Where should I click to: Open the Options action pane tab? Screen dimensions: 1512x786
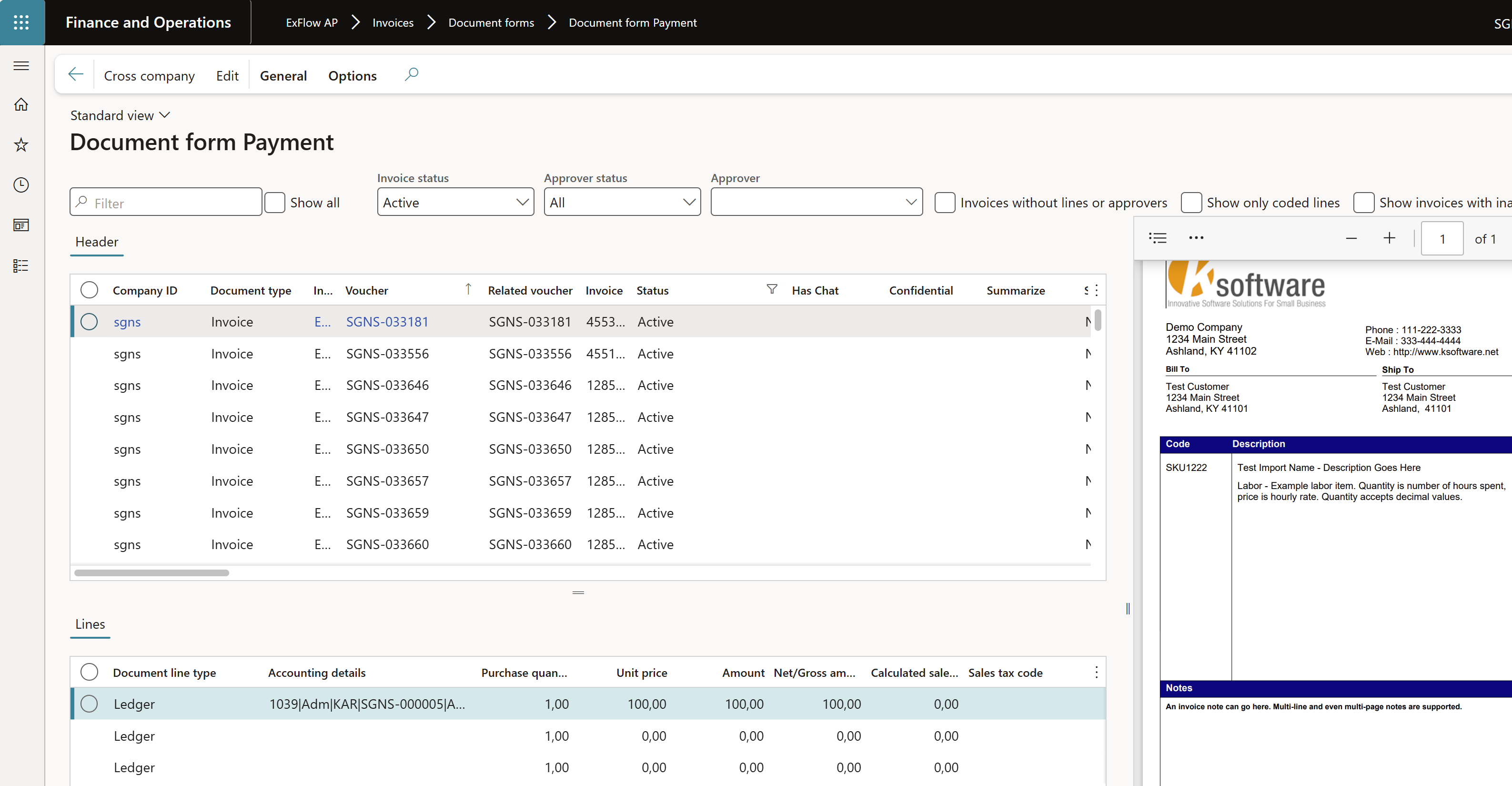[352, 75]
